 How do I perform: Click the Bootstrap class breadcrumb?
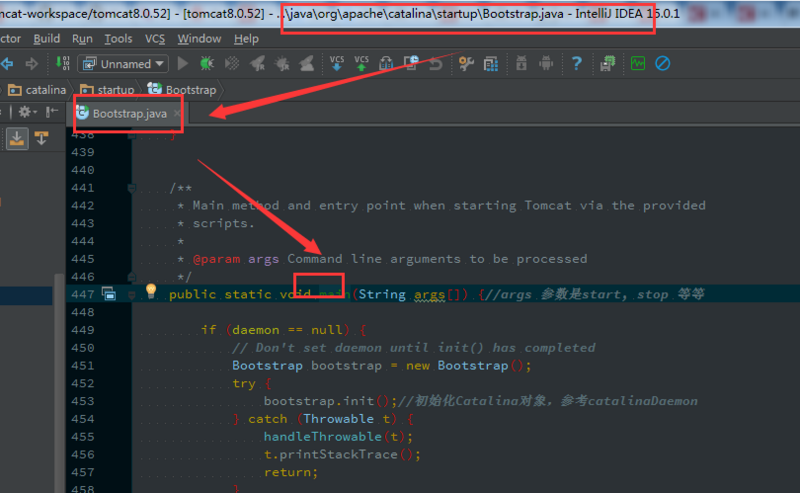tap(182, 90)
